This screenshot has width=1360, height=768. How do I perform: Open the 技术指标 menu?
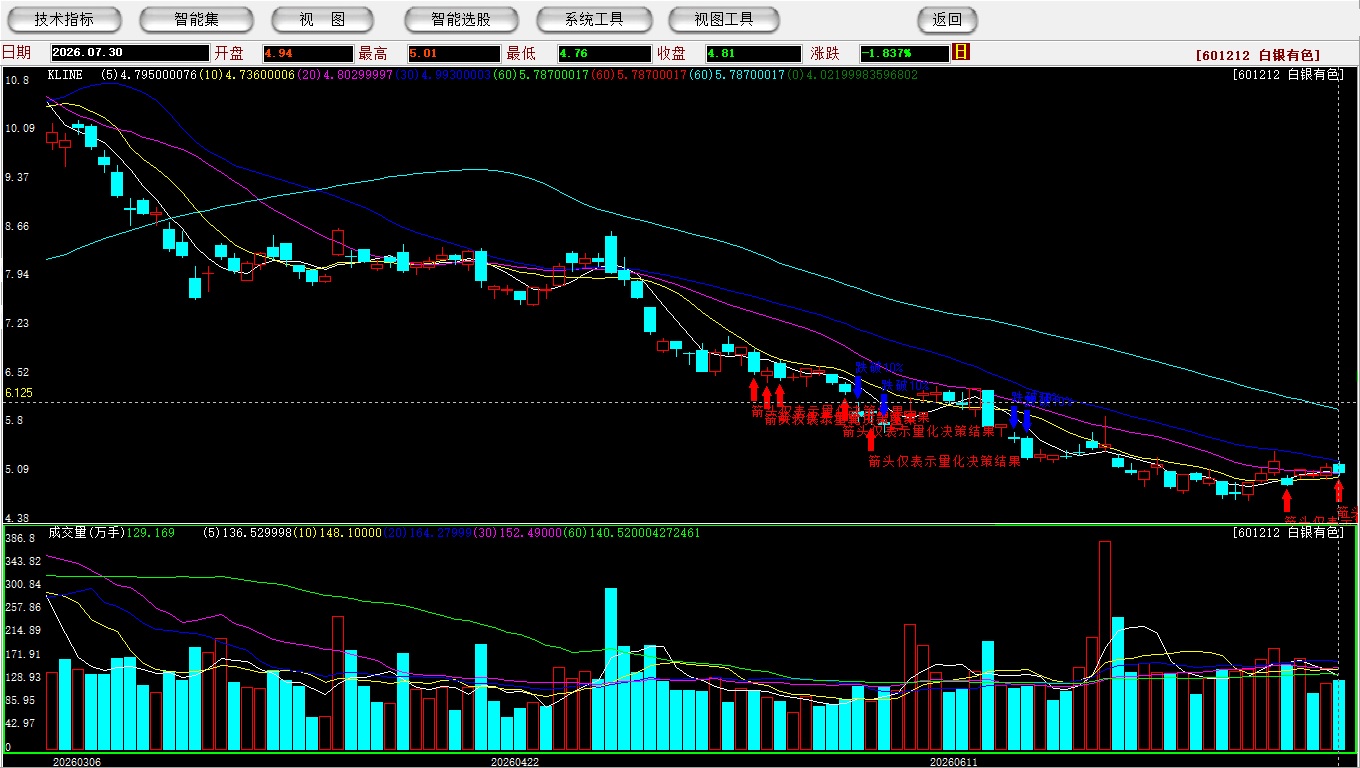coord(64,19)
